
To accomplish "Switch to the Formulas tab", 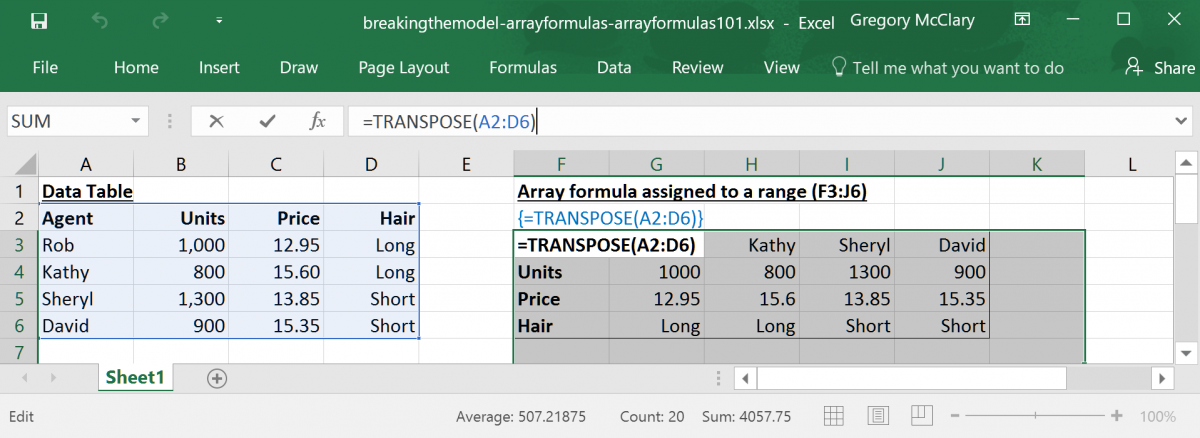I will [523, 68].
